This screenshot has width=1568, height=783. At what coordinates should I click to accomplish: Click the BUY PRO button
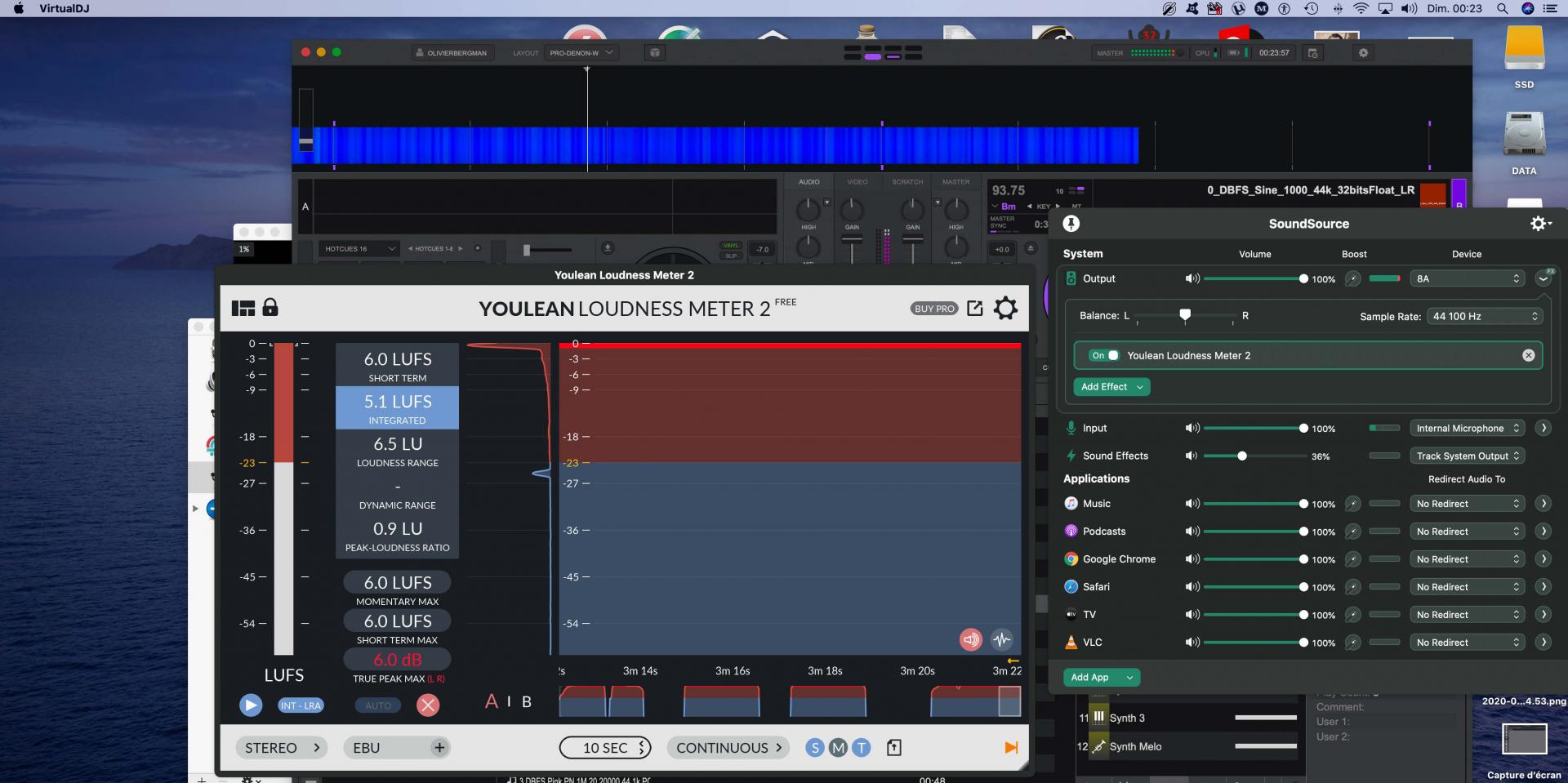pyautogui.click(x=934, y=309)
